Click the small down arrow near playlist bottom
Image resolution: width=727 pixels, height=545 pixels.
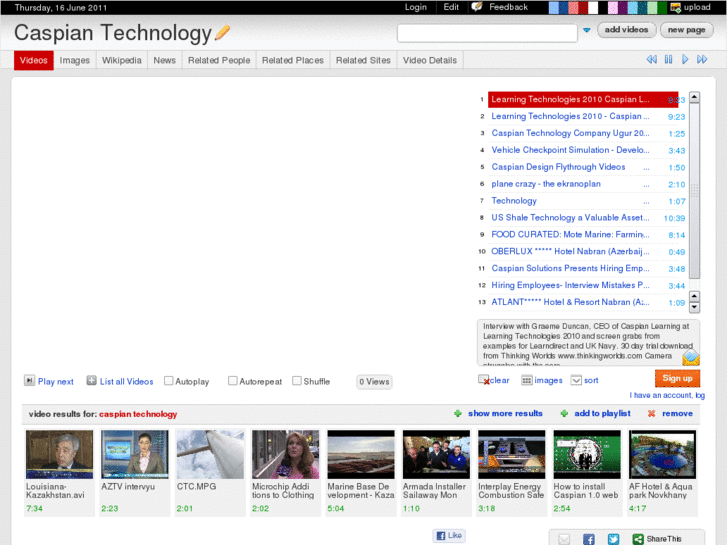click(694, 307)
